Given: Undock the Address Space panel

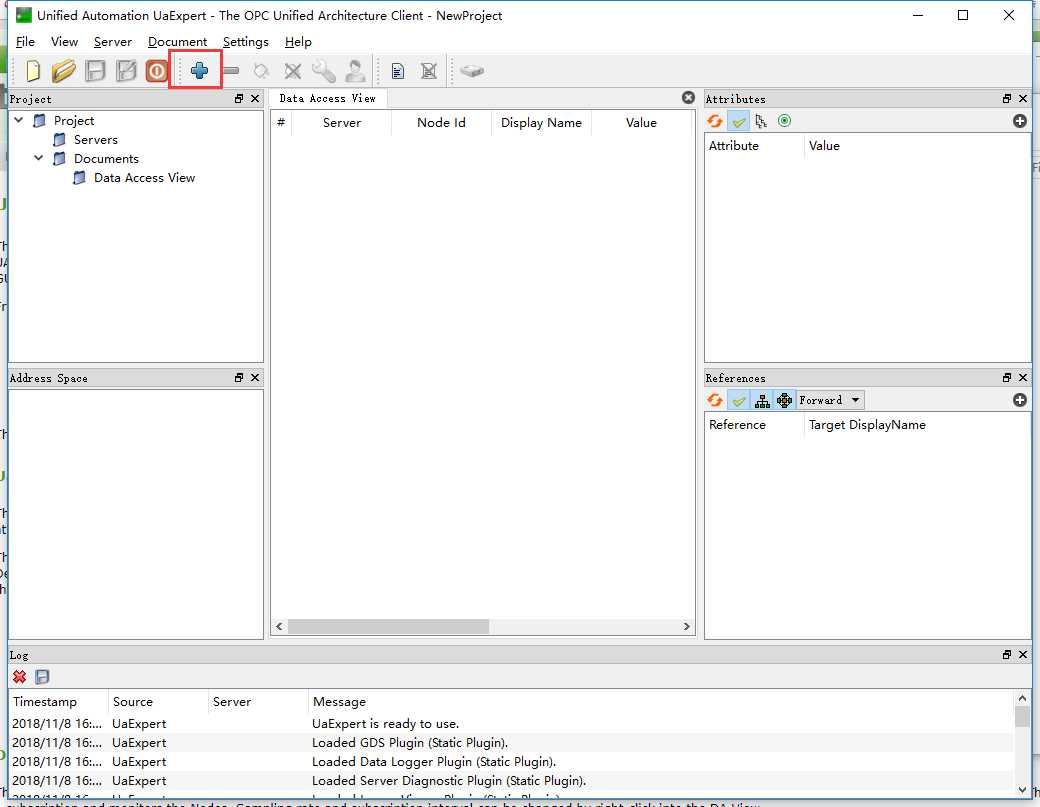Looking at the screenshot, I should [239, 377].
